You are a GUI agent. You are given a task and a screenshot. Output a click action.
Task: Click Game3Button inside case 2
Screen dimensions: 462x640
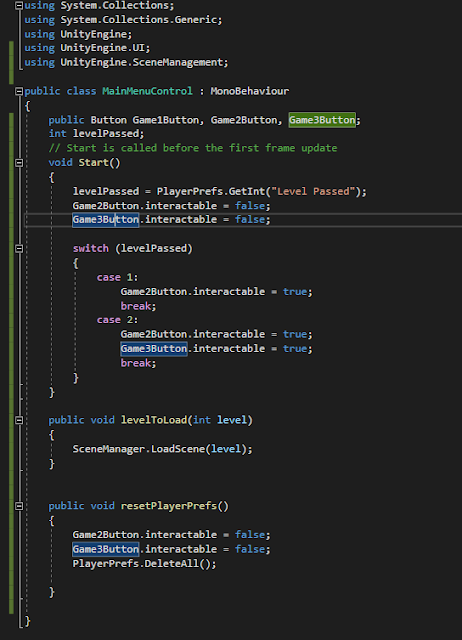154,349
